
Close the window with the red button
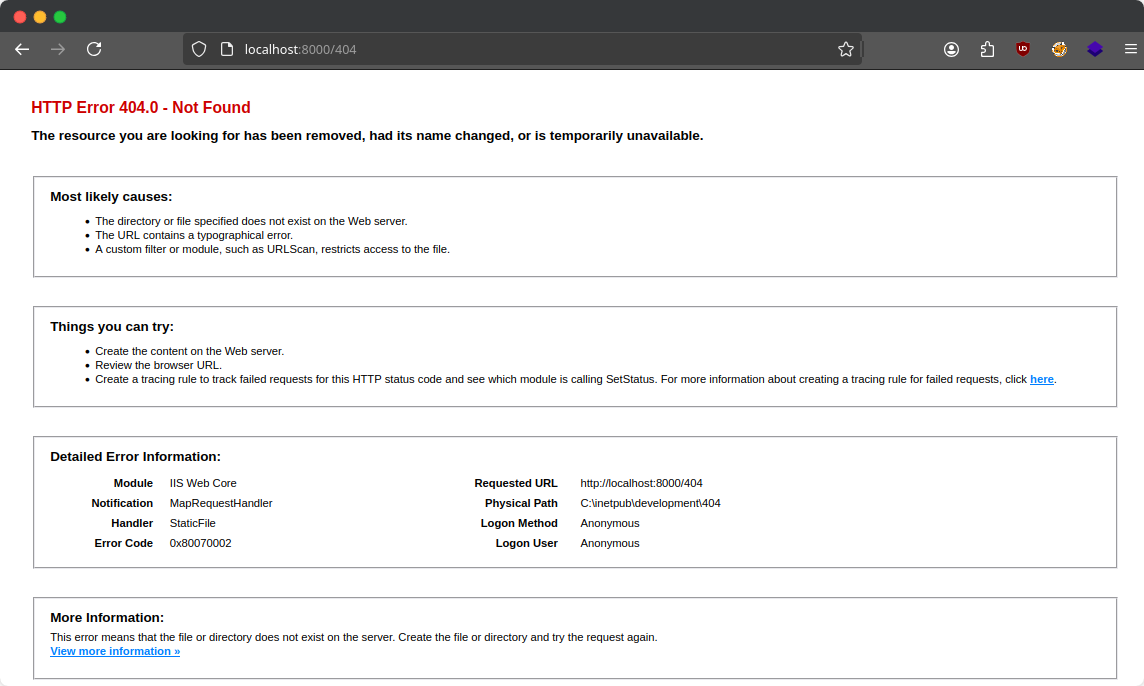click(19, 16)
